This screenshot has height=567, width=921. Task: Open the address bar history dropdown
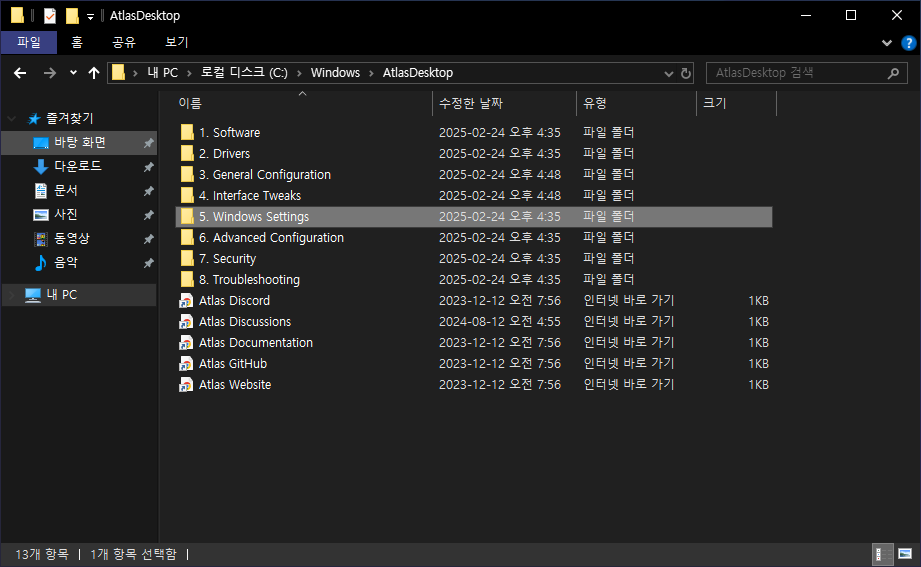coord(668,73)
